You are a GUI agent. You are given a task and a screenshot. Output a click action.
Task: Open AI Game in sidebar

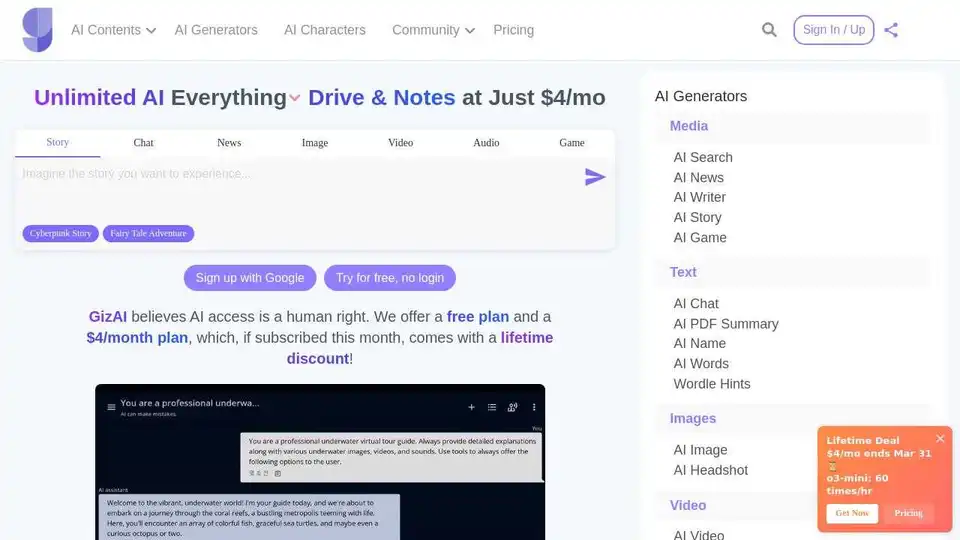point(700,238)
